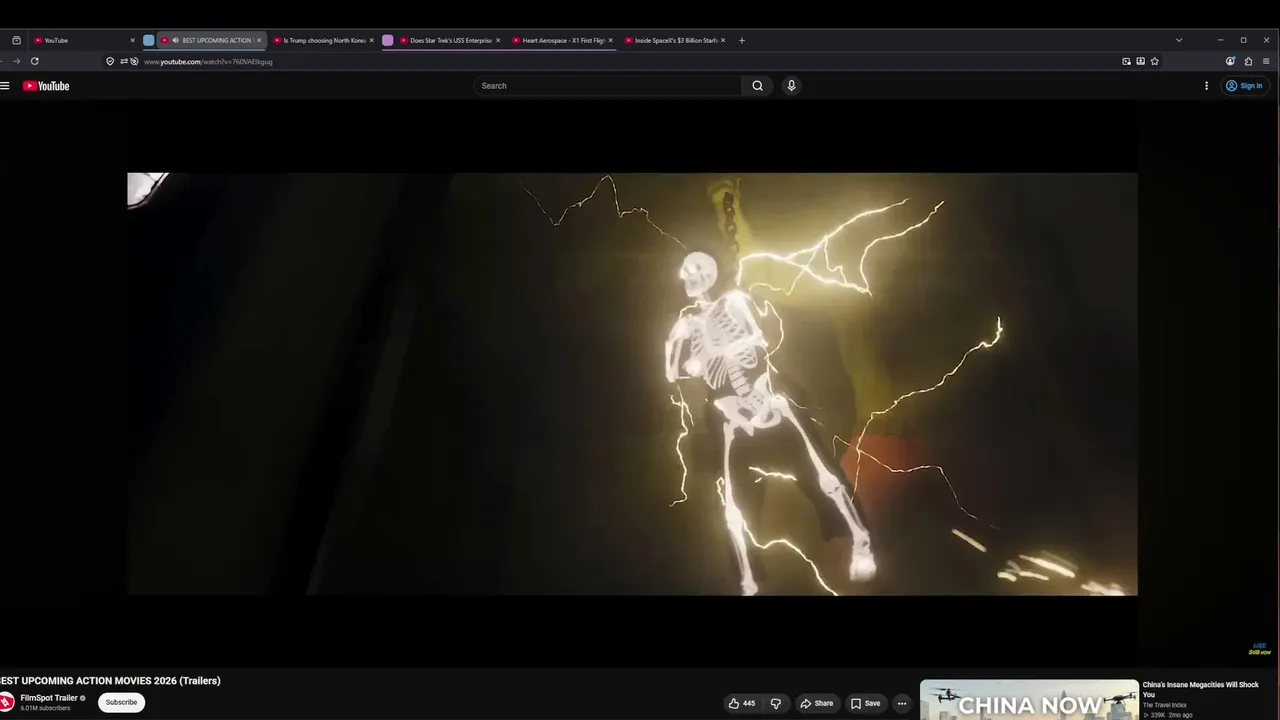The height and width of the screenshot is (720, 1280).
Task: Open the Is Trump choosing North Korea tab
Action: click(324, 40)
